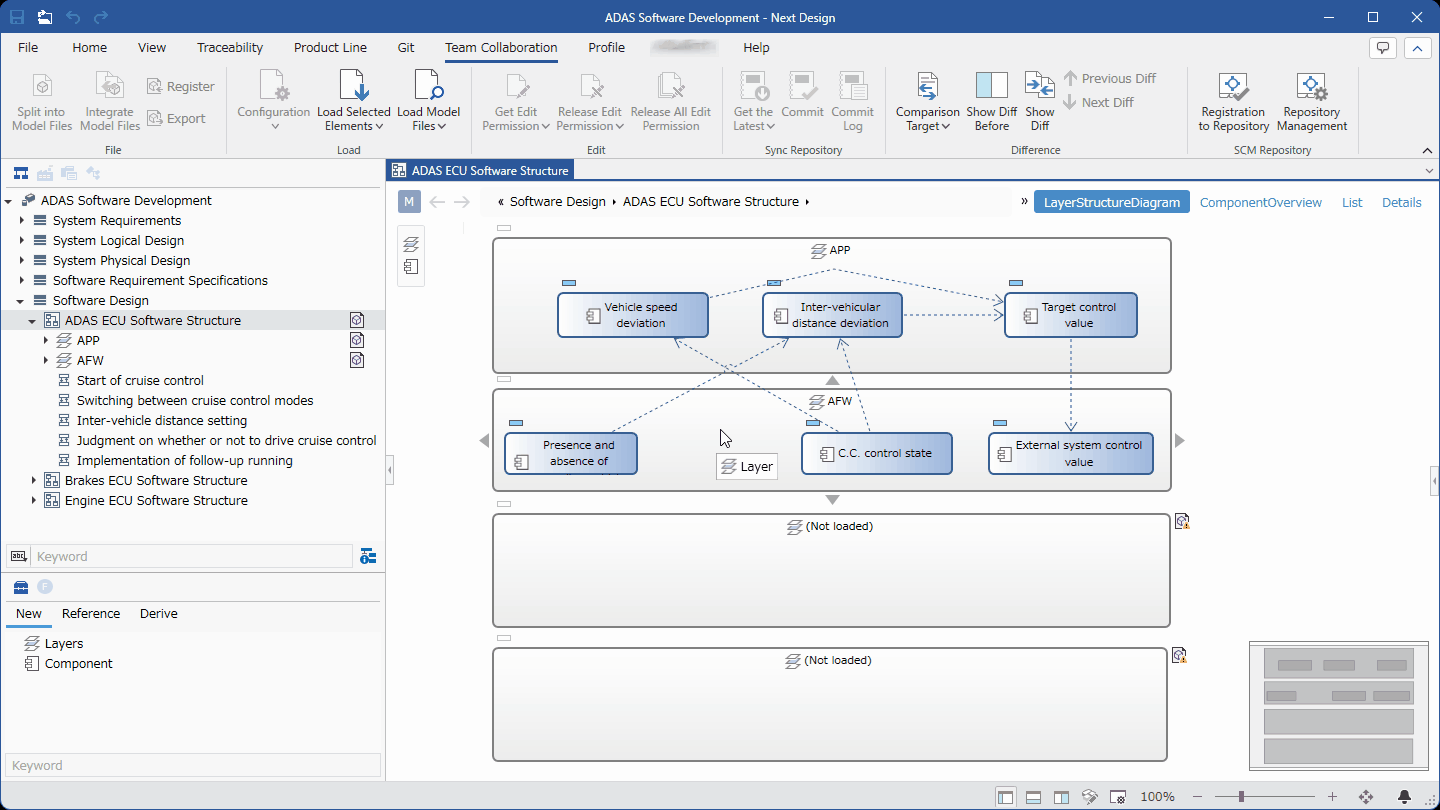The height and width of the screenshot is (810, 1440).
Task: Click the load icon beside AFW row
Action: (357, 360)
